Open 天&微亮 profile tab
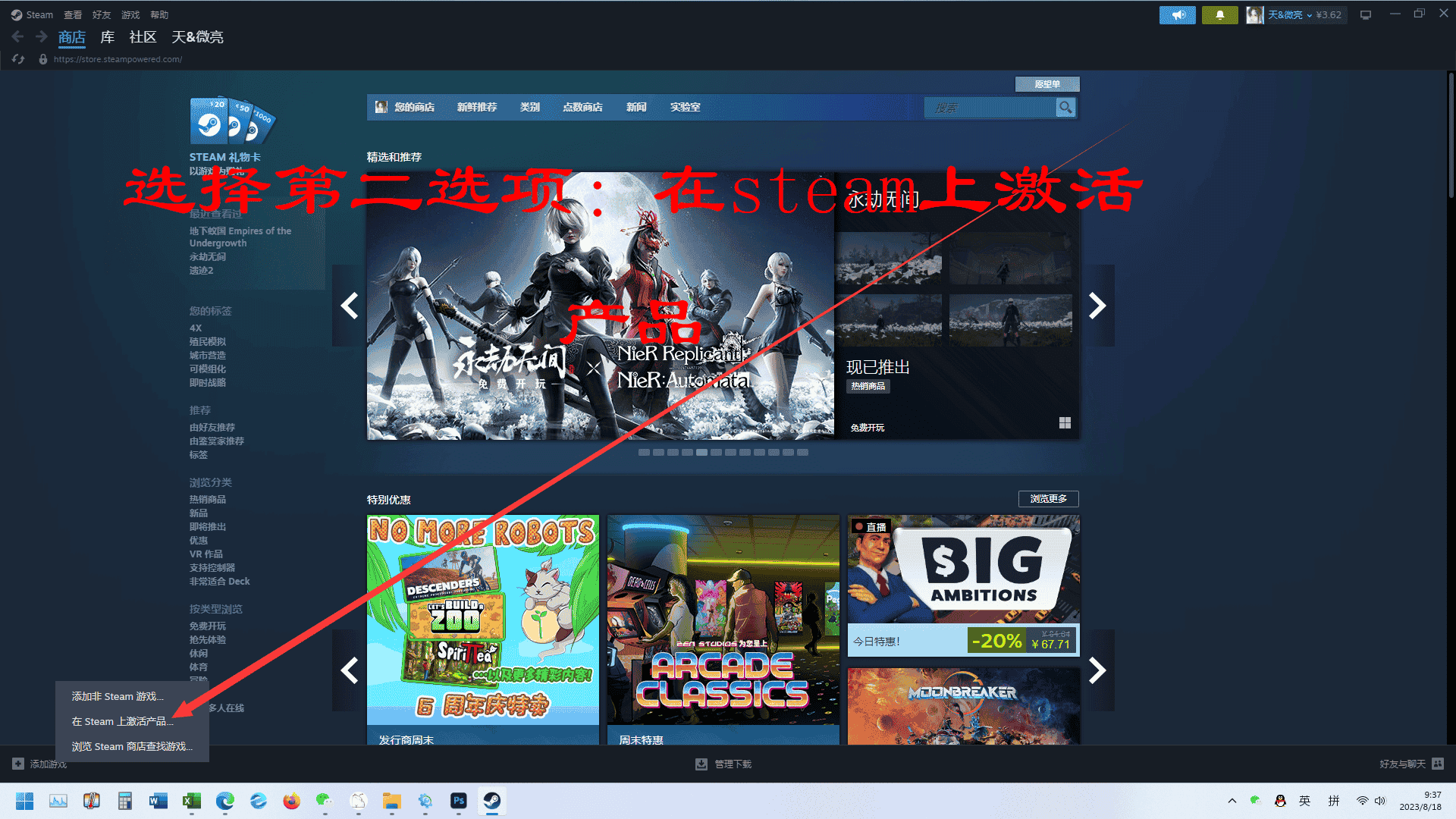The image size is (1456, 819). tap(197, 37)
